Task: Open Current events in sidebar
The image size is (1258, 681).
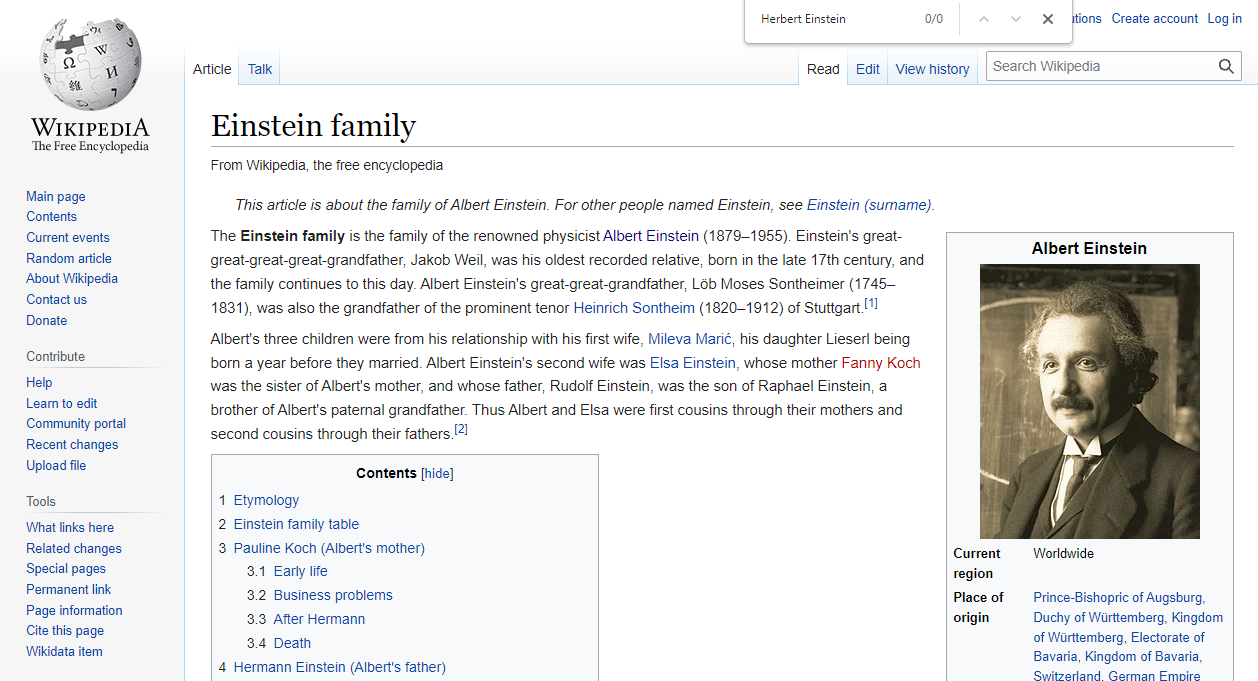Action: [x=68, y=238]
